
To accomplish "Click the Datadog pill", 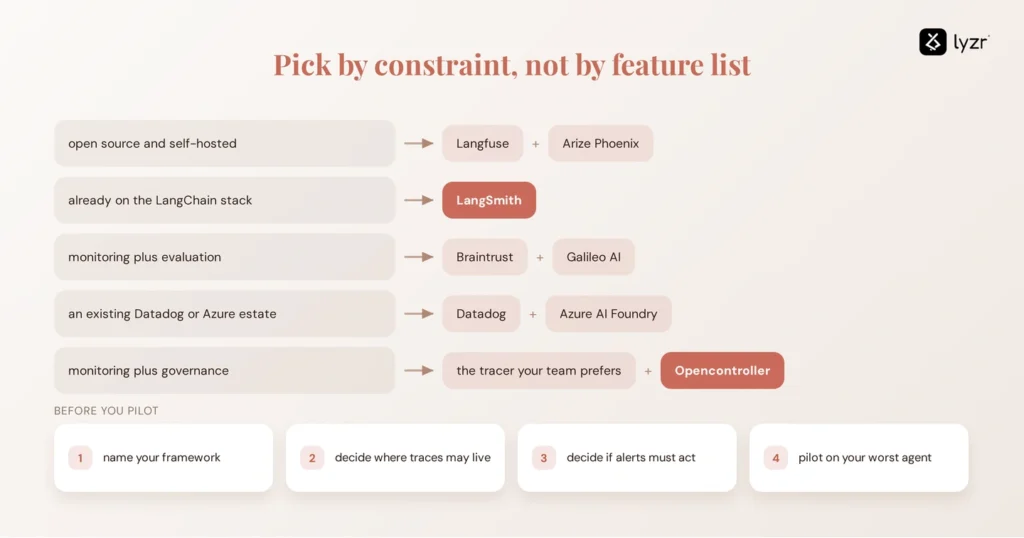I will click(481, 314).
